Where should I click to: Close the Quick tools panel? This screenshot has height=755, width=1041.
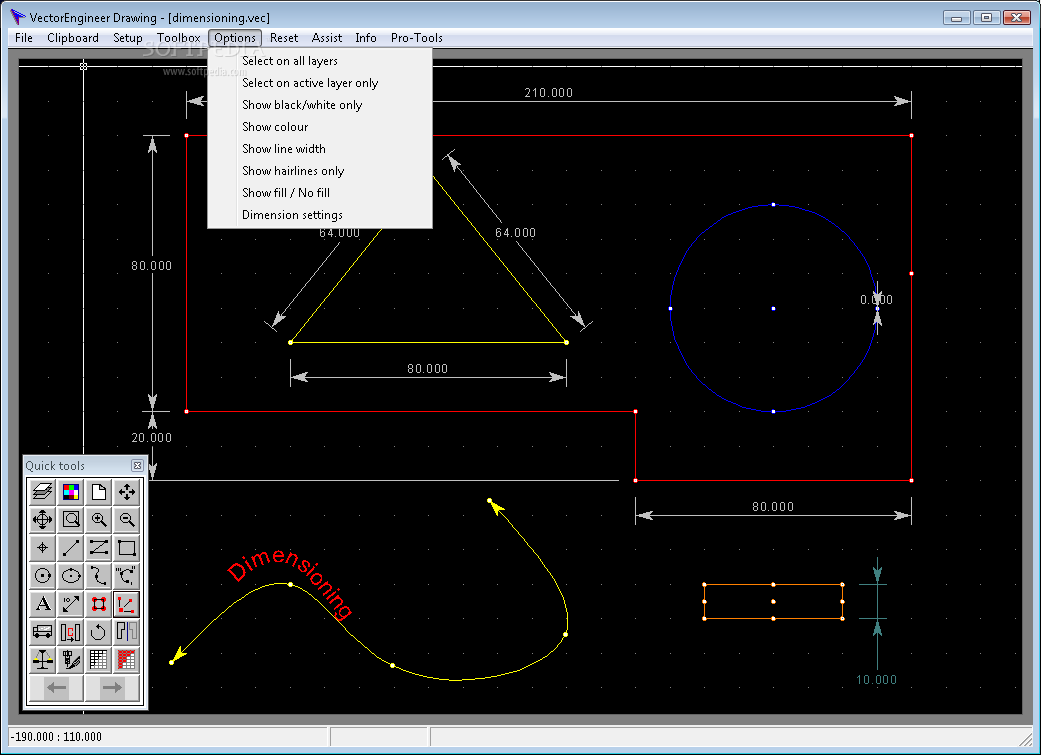pos(137,465)
